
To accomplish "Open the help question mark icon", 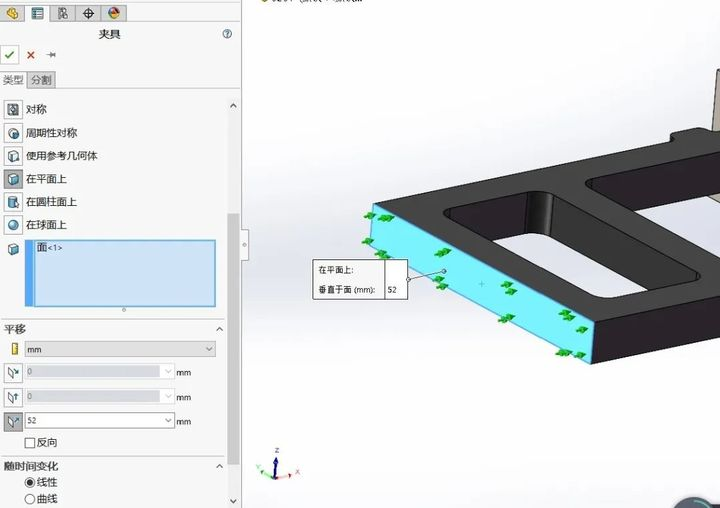I will pos(227,34).
